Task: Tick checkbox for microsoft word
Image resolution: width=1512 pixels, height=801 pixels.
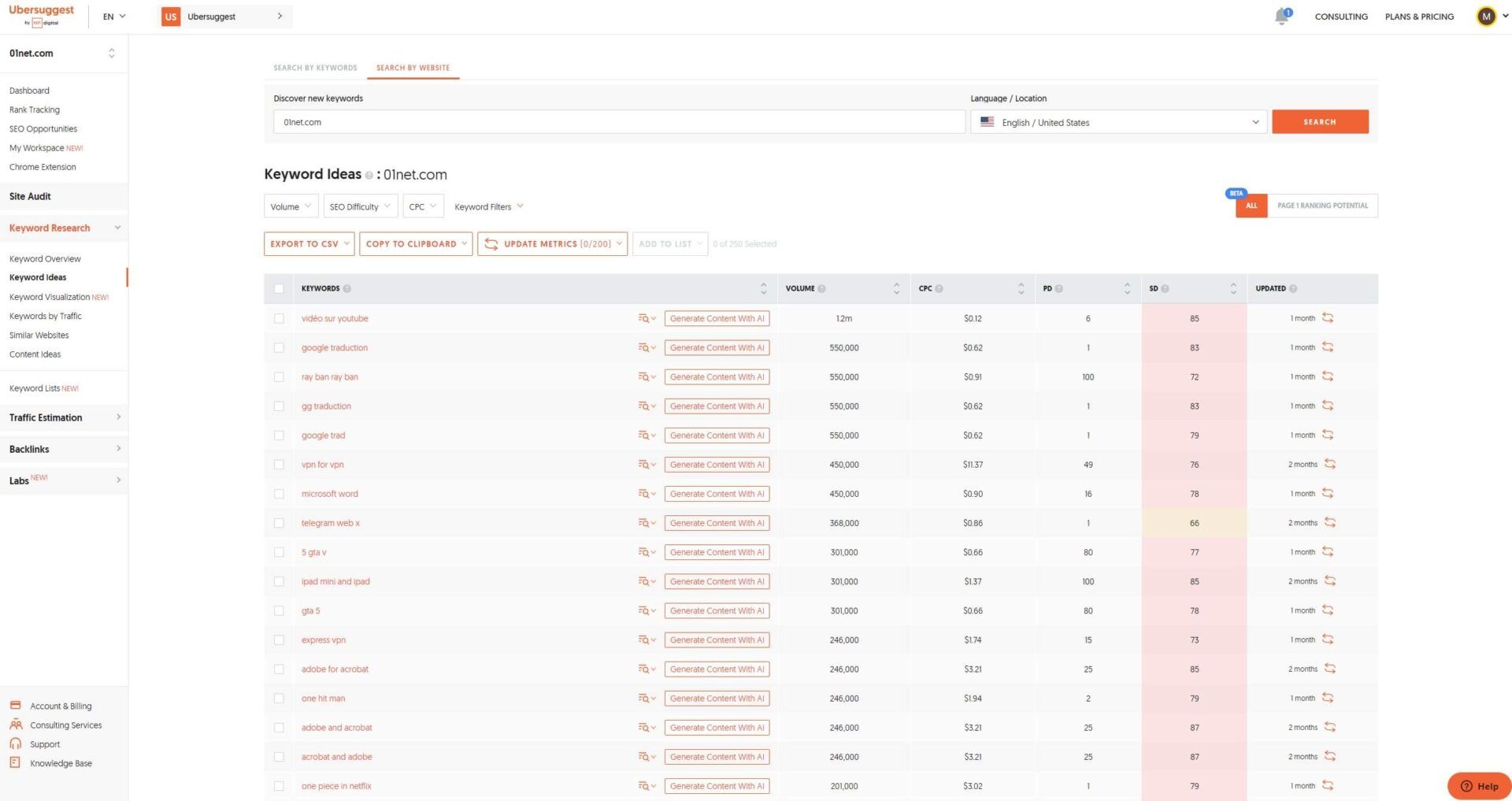Action: [279, 494]
